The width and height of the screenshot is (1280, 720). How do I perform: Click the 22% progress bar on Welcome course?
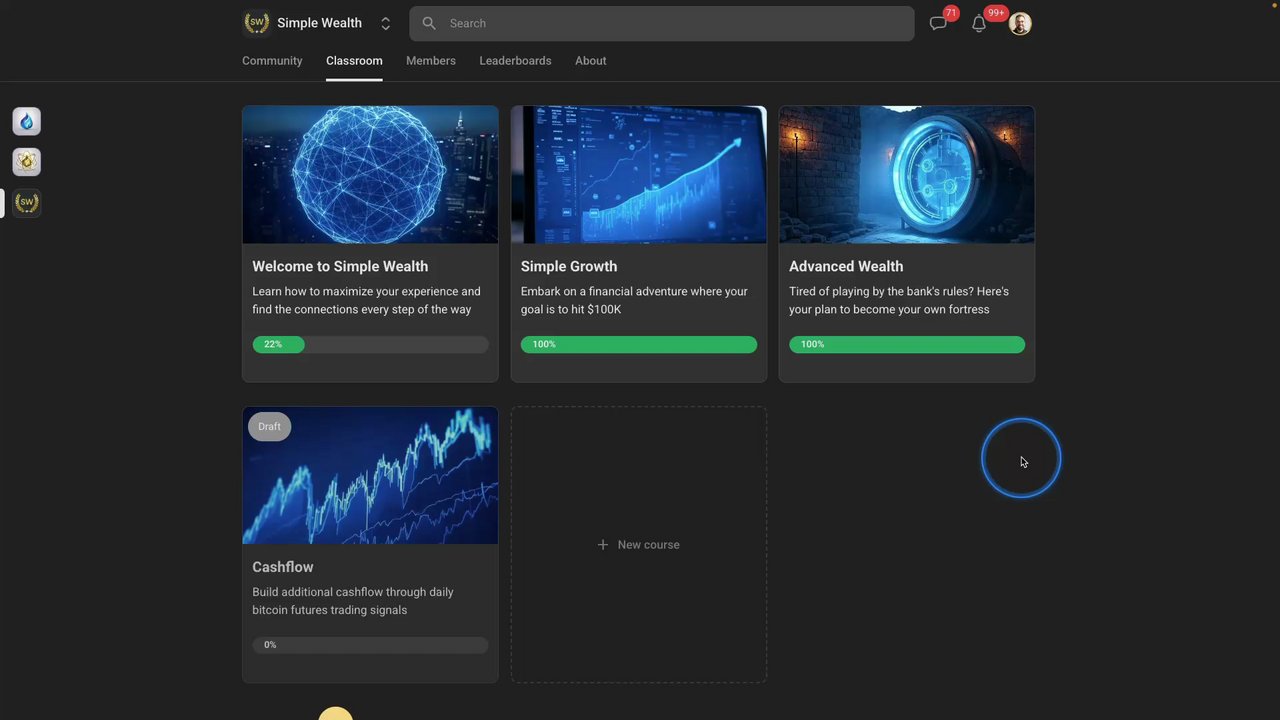370,344
